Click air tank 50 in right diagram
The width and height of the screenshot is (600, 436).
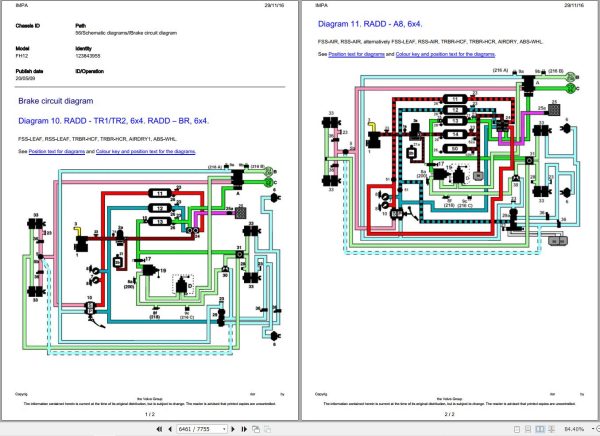click(x=455, y=149)
